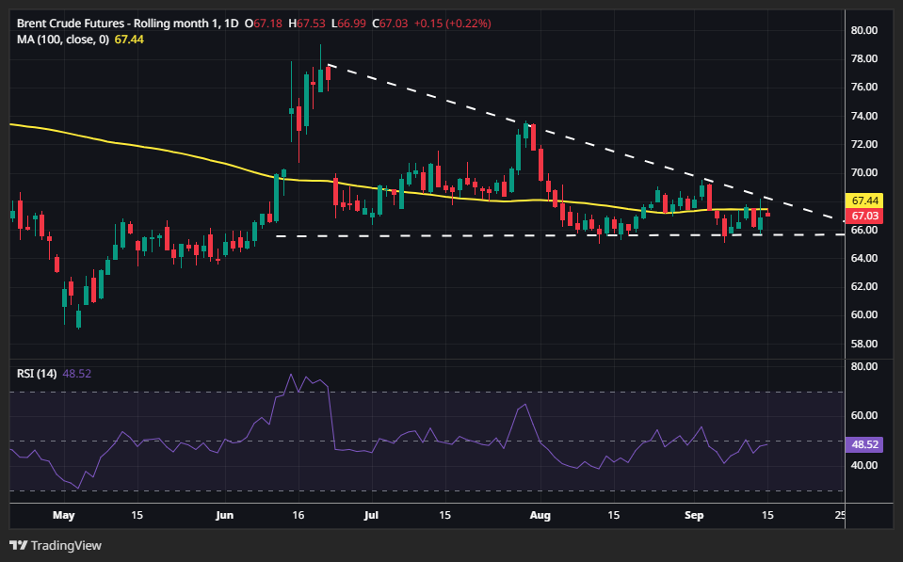The width and height of the screenshot is (904, 562).
Task: Select the horizontal dashed support line
Action: pos(450,235)
